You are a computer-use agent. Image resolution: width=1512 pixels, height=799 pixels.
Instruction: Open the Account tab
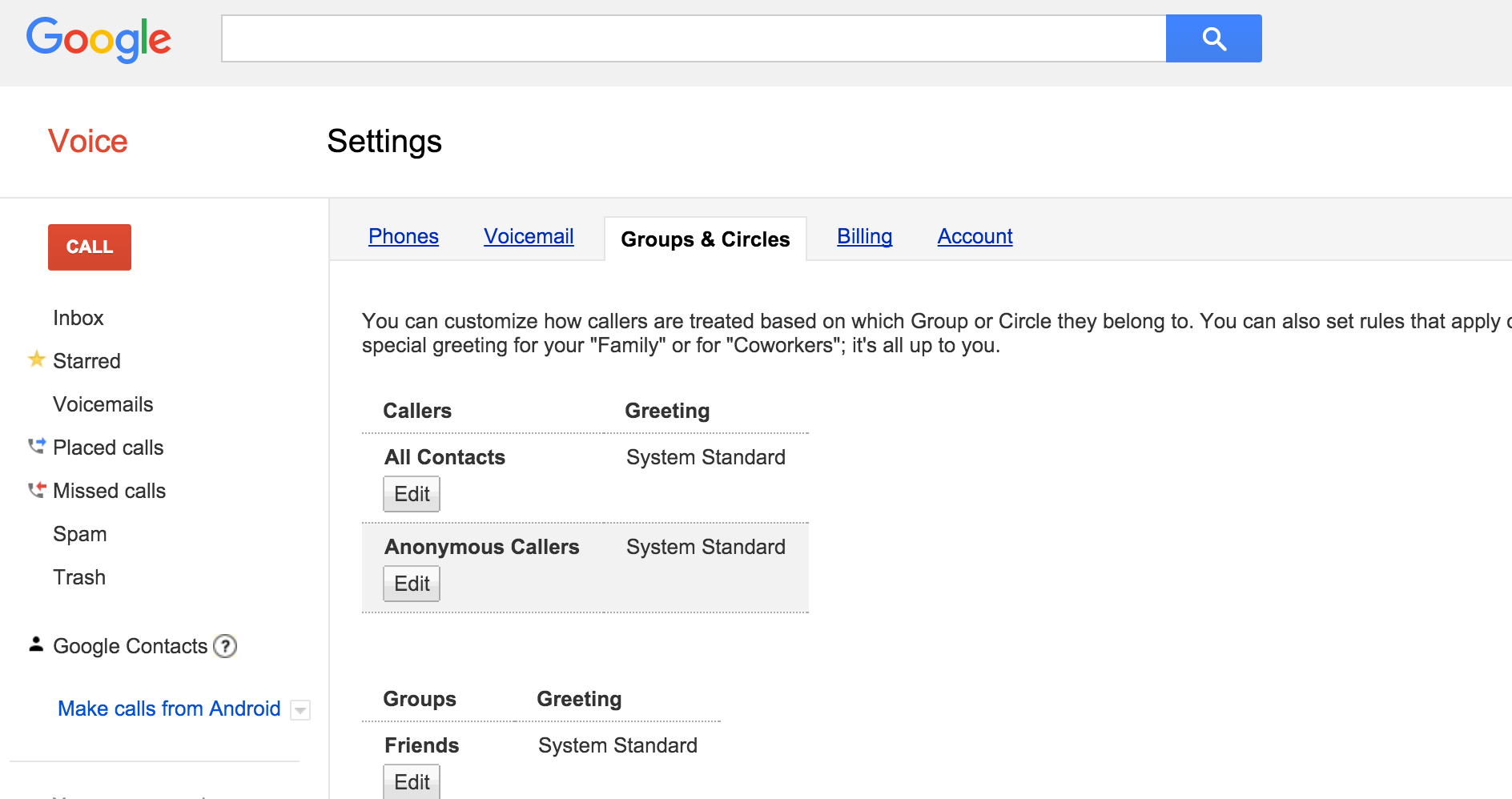[x=975, y=236]
